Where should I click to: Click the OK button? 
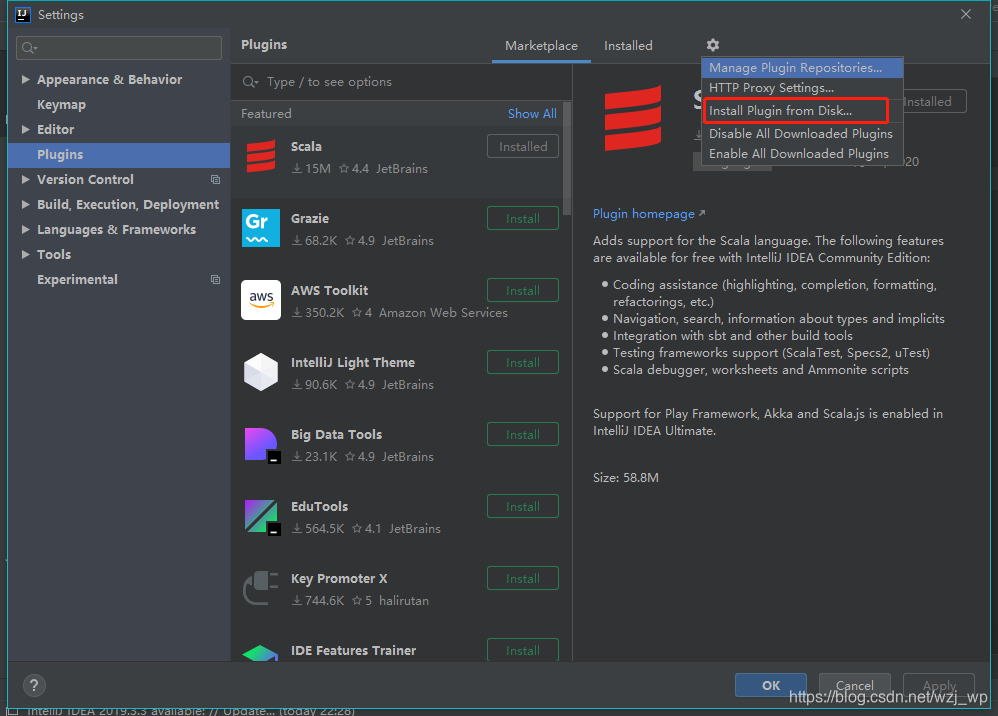[771, 685]
